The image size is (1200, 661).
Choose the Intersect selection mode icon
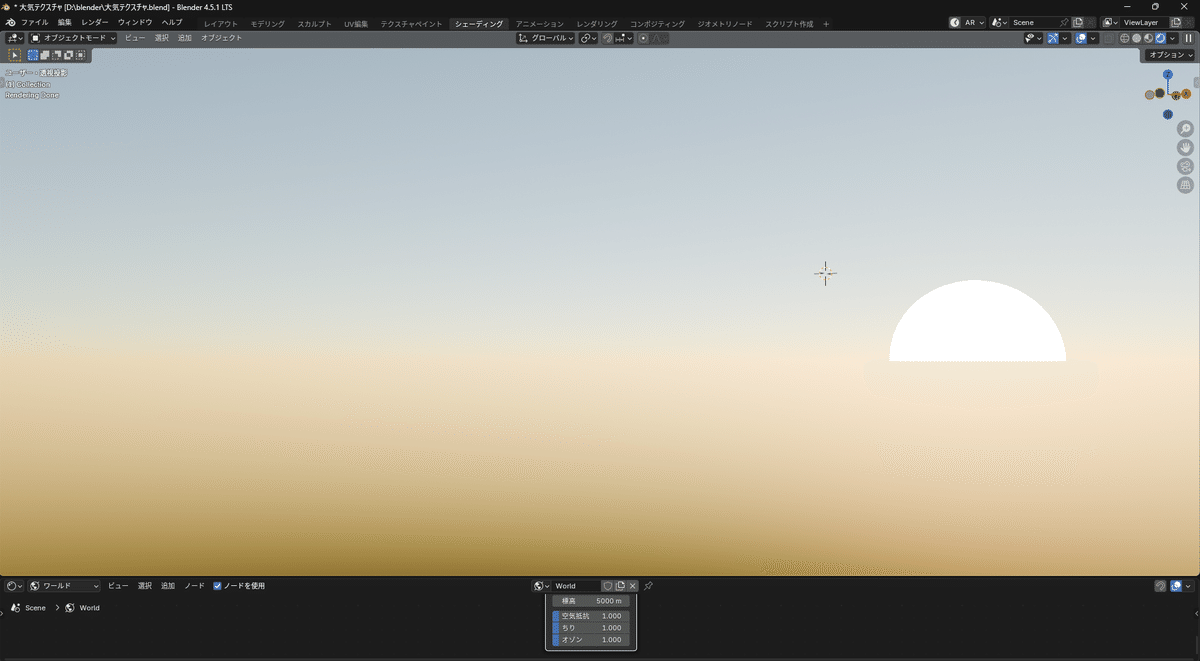(81, 55)
